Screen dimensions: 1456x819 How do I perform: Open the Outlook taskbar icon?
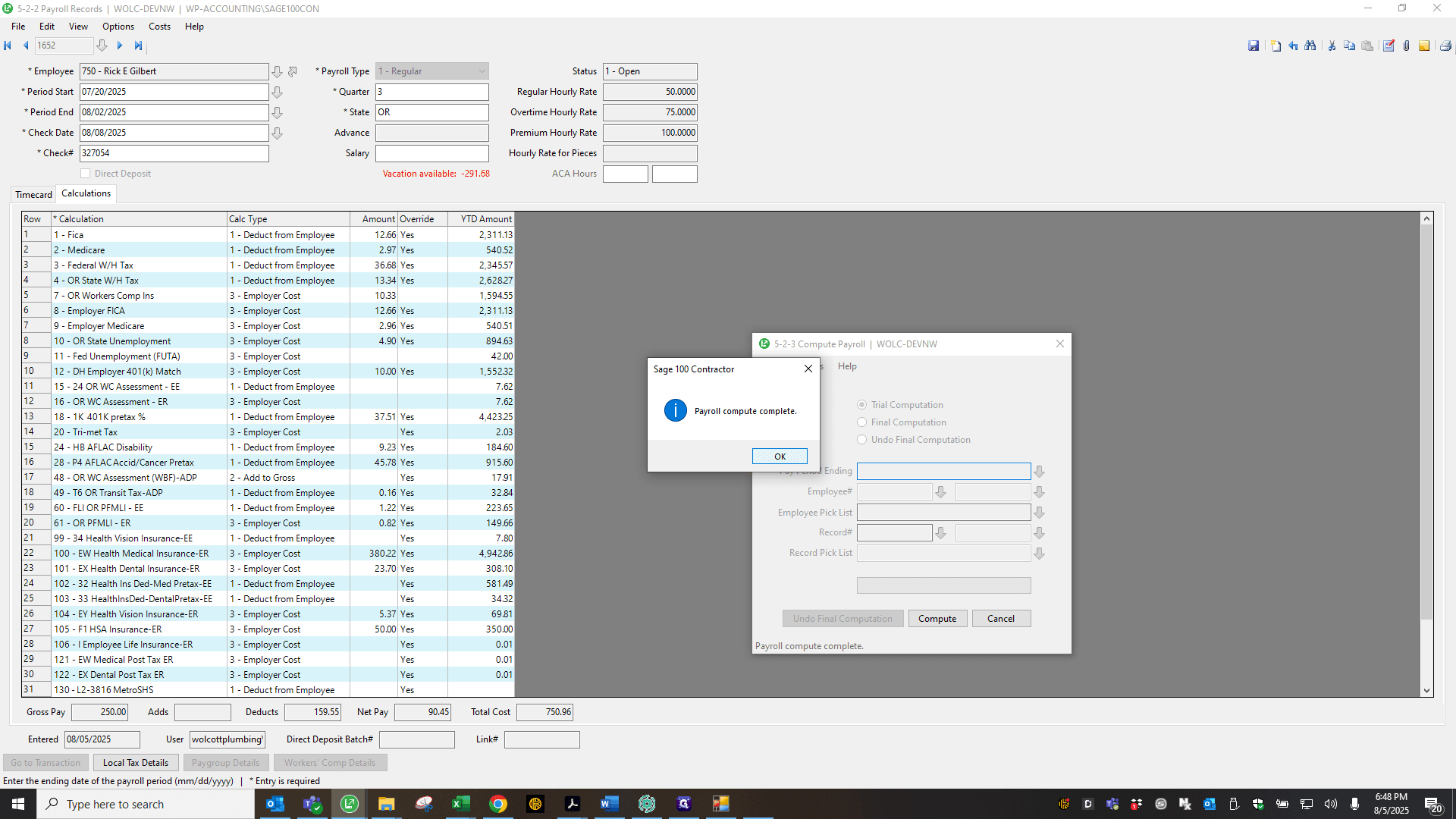coord(275,804)
